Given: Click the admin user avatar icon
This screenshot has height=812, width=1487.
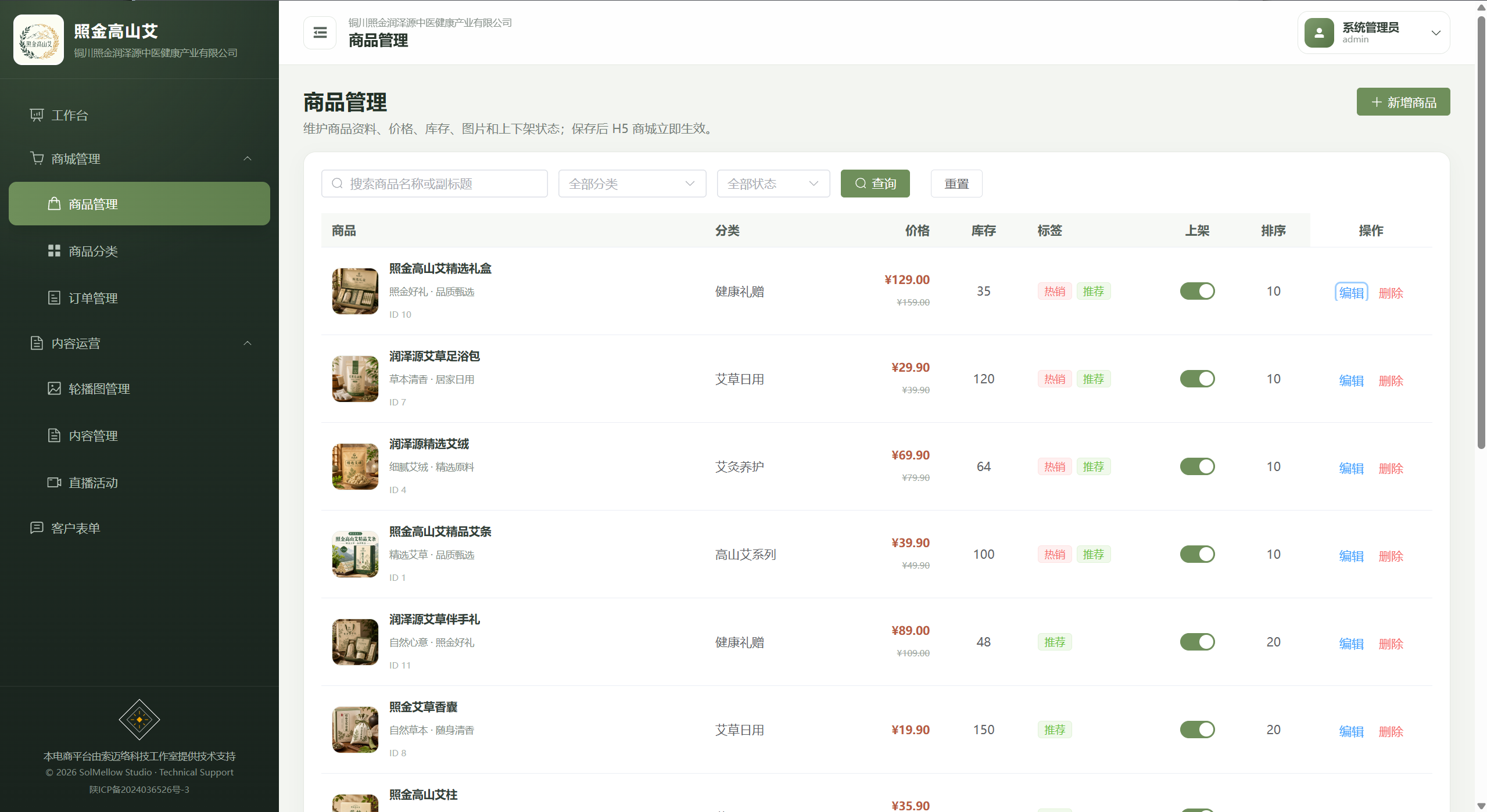Looking at the screenshot, I should [1319, 33].
